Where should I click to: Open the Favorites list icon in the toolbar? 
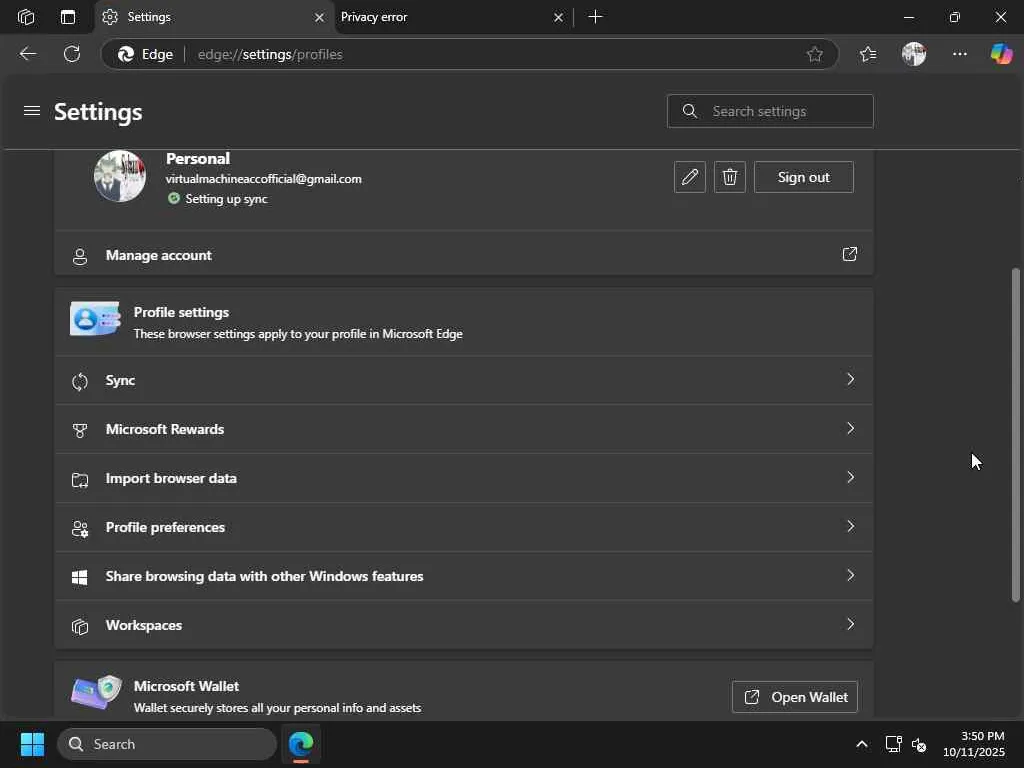868,54
